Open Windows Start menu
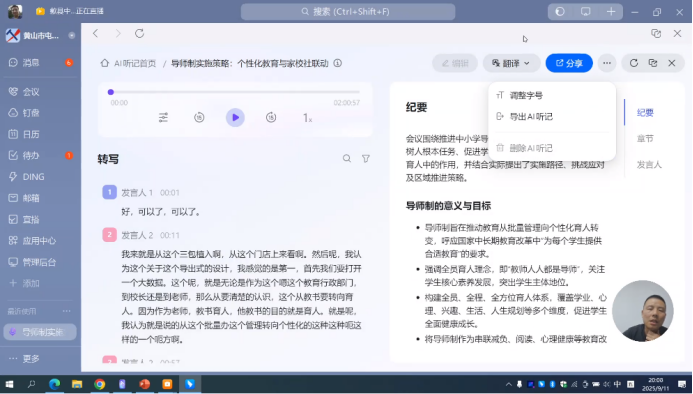The image size is (693, 394). (x=9, y=384)
